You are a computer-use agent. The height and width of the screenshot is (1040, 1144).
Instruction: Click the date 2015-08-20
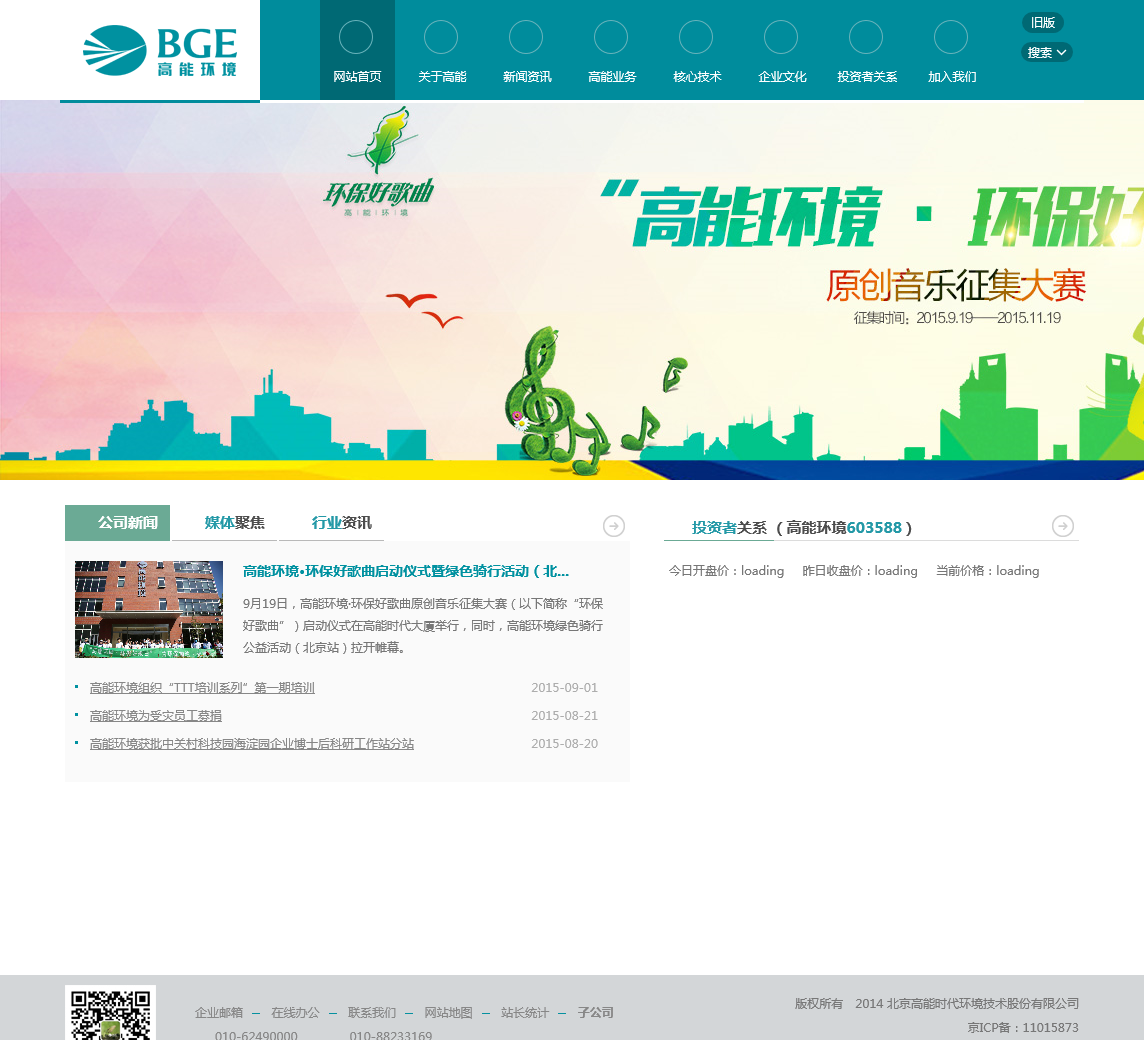(564, 744)
